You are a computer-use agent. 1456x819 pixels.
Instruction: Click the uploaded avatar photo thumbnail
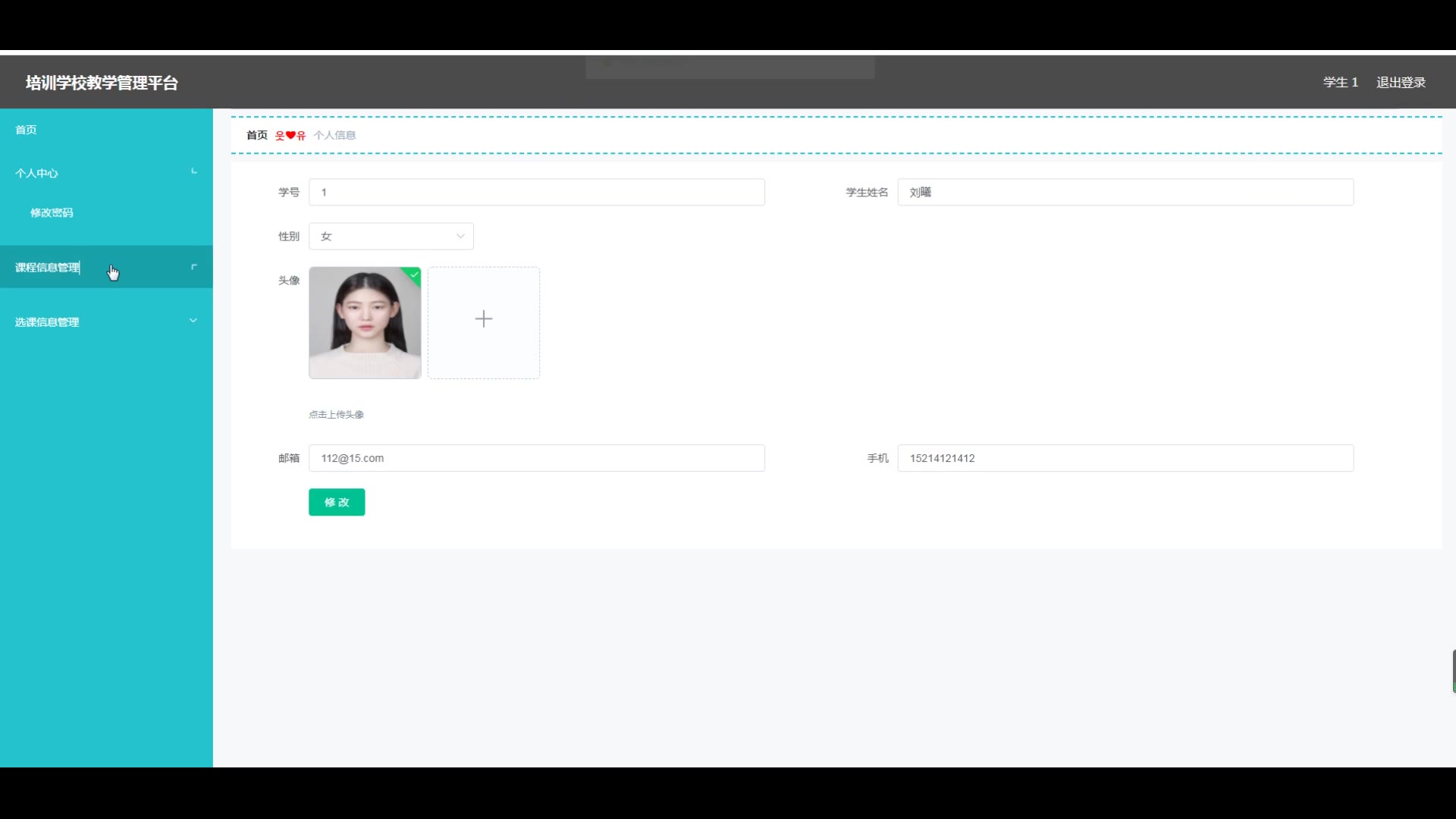coord(365,323)
